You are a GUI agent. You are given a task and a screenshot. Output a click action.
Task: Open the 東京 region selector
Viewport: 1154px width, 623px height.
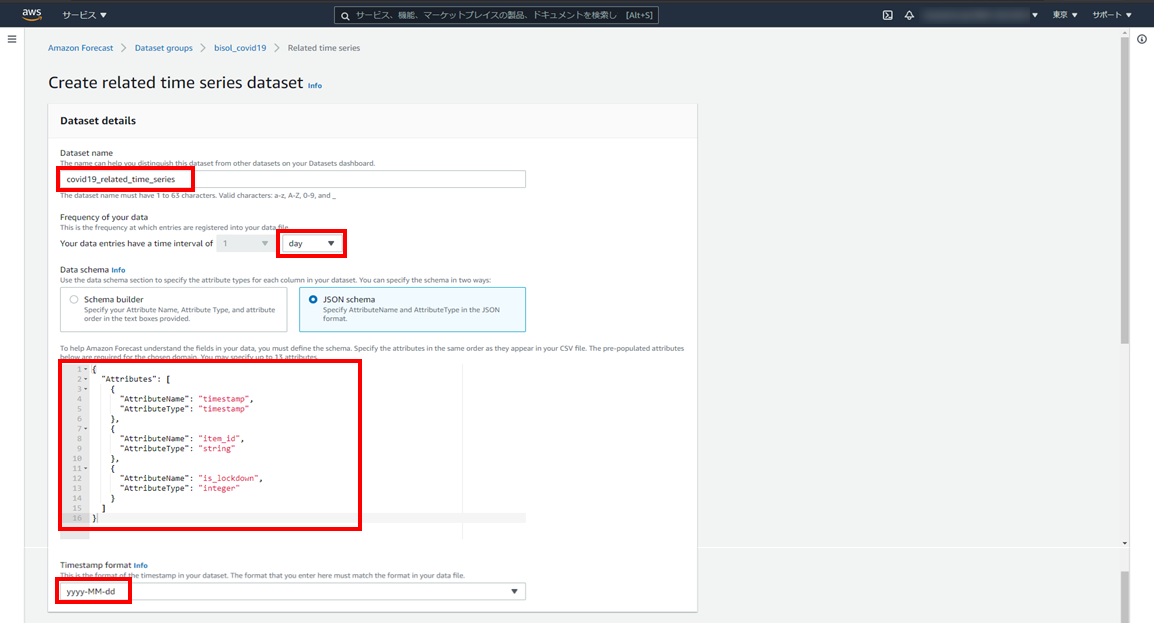click(1065, 15)
